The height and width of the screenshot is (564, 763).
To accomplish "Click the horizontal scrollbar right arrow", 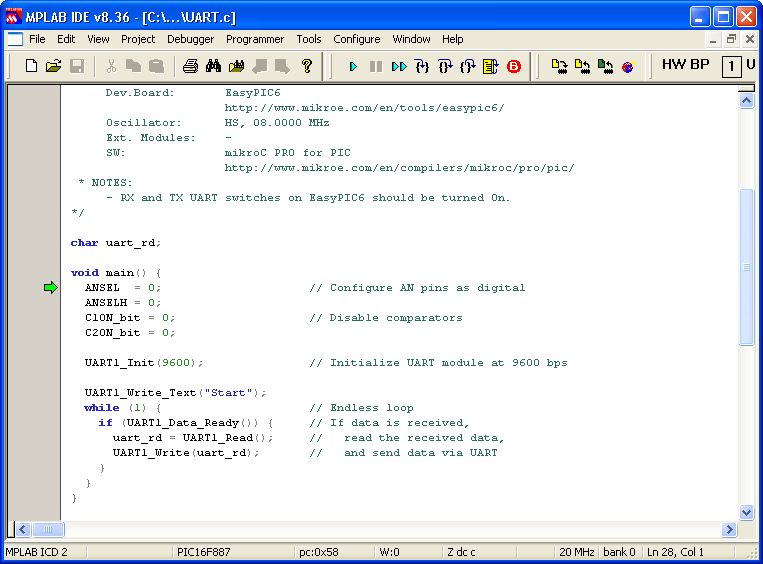I will [x=729, y=529].
